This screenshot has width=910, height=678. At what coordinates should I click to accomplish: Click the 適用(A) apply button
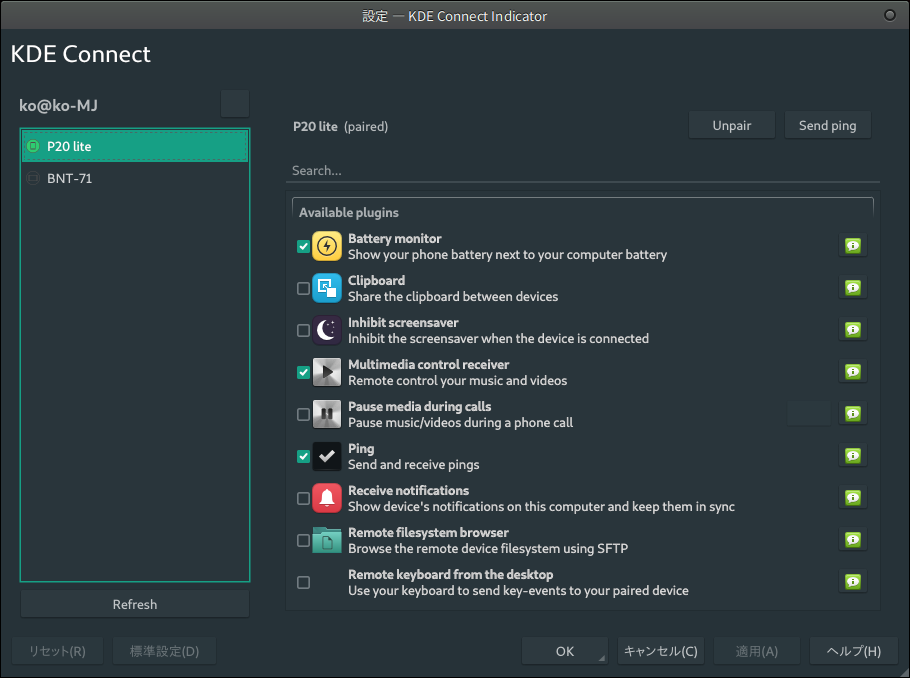pyautogui.click(x=757, y=651)
